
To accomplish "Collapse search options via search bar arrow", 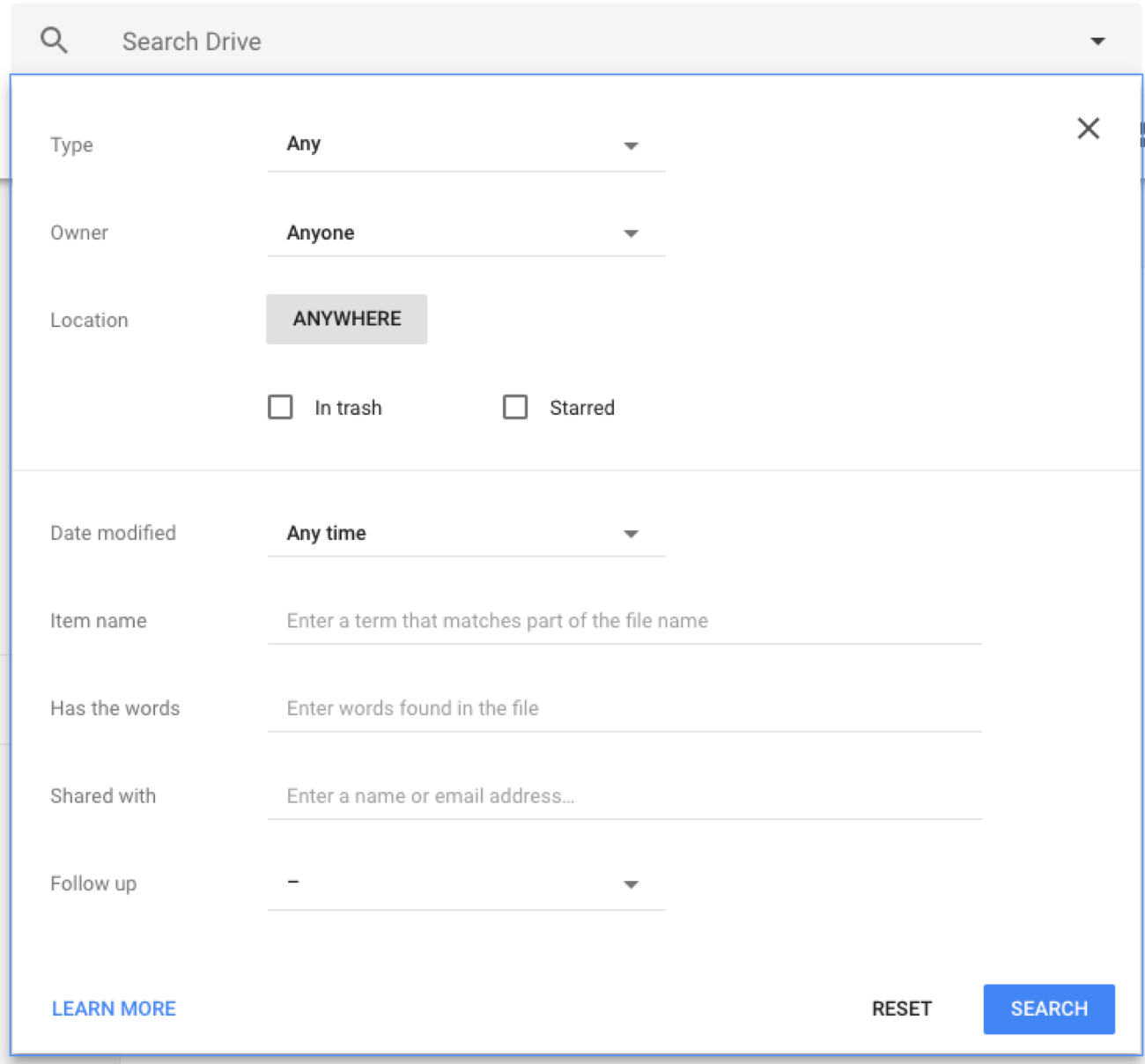I will coord(1097,41).
